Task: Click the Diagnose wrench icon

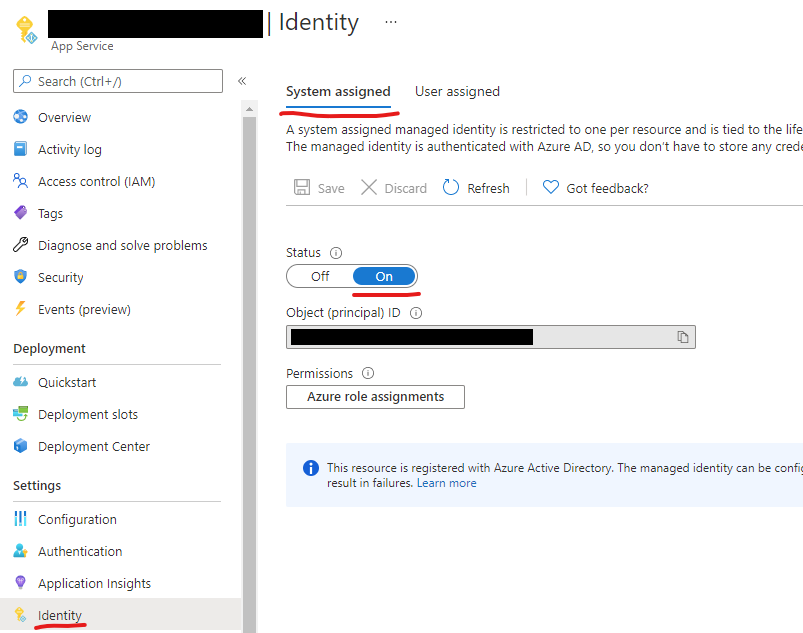Action: 20,245
